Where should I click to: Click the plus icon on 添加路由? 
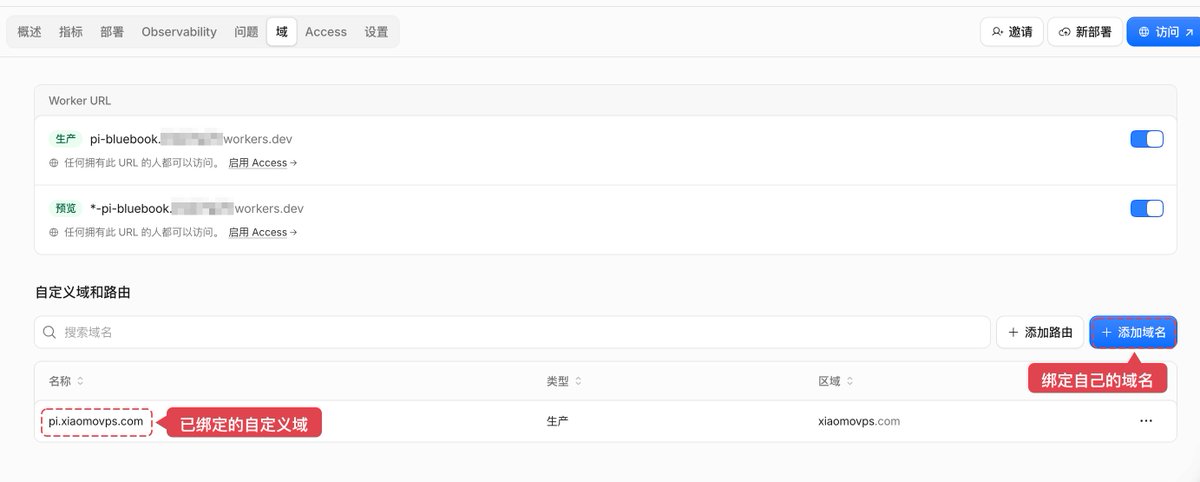[x=1013, y=332]
